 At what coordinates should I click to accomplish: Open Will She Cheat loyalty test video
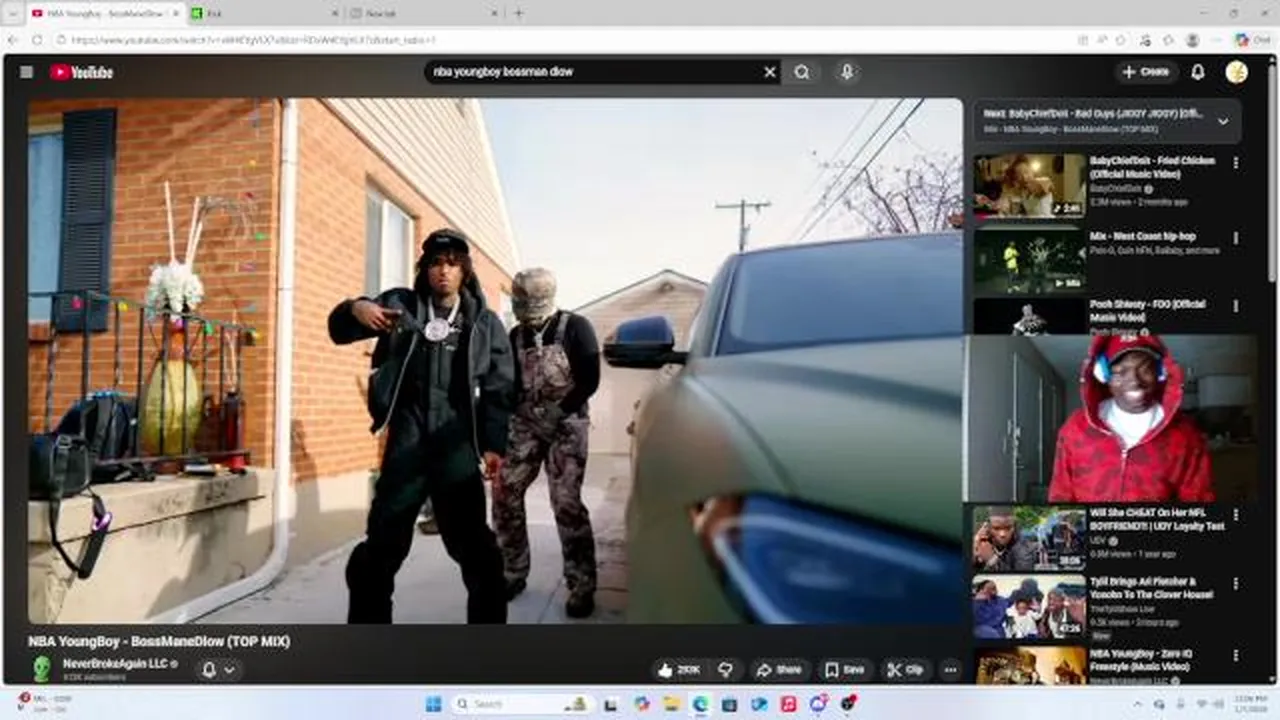tap(1157, 520)
